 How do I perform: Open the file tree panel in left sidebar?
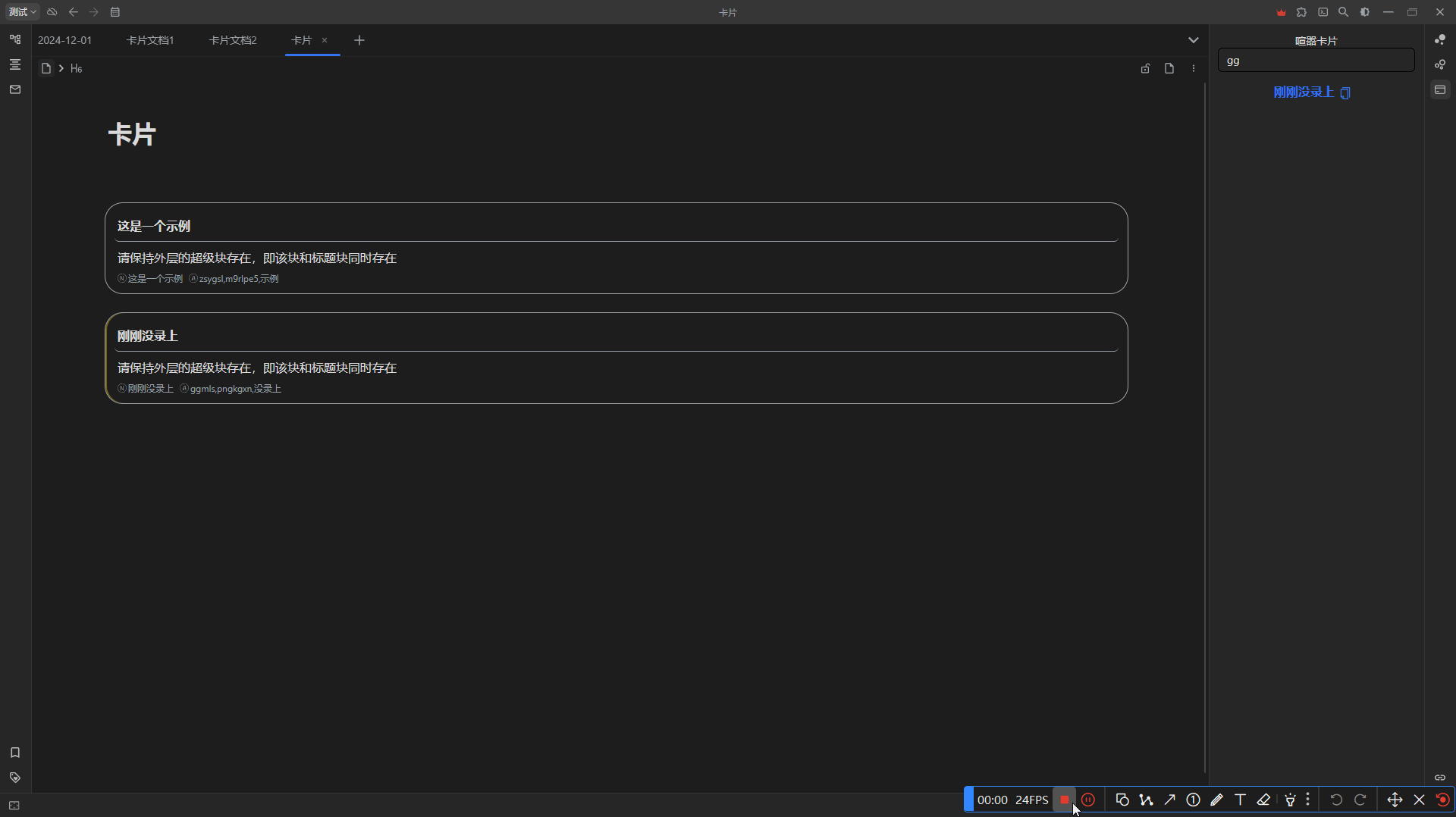click(15, 39)
